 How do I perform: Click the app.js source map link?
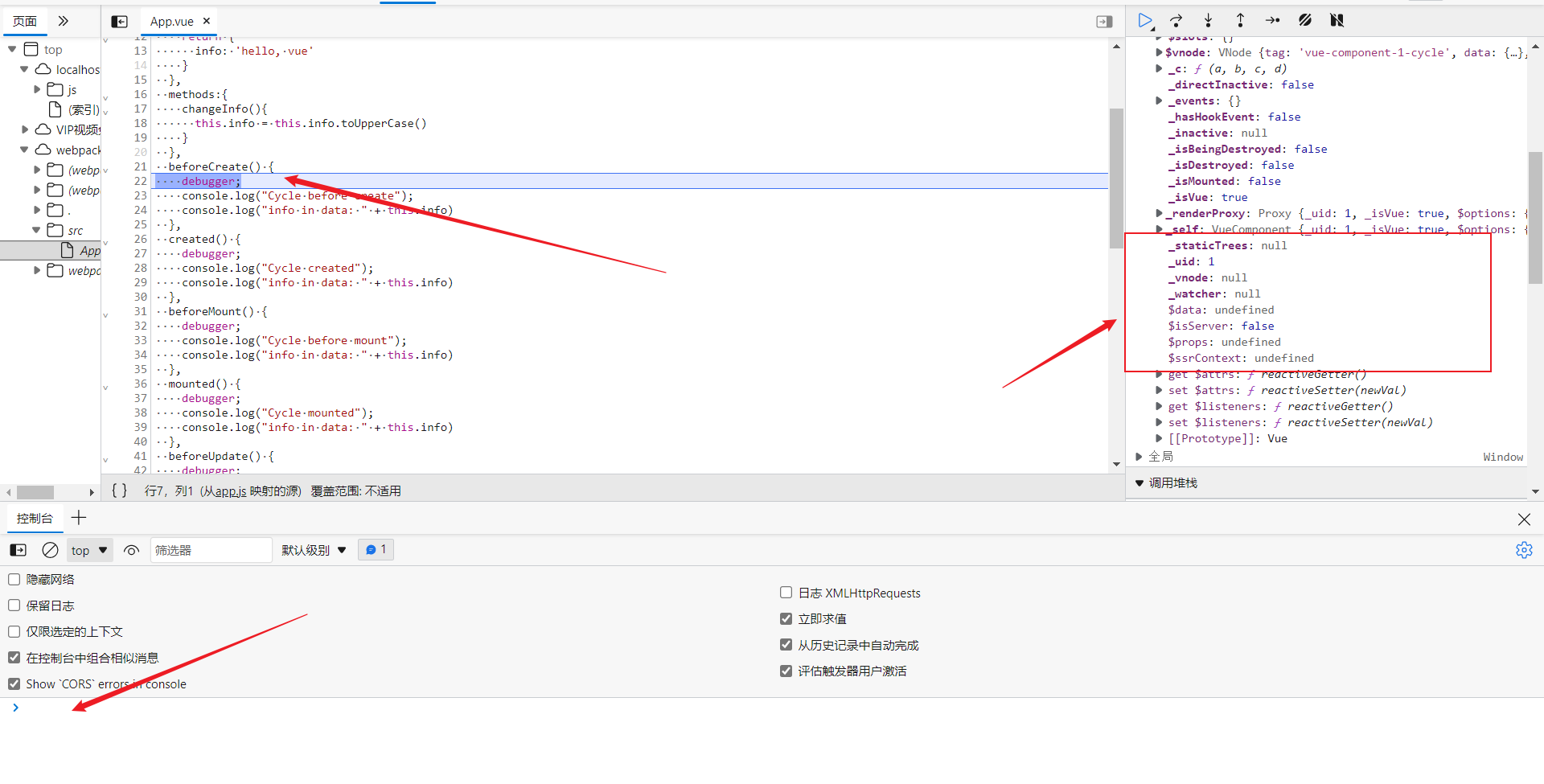pyautogui.click(x=230, y=491)
